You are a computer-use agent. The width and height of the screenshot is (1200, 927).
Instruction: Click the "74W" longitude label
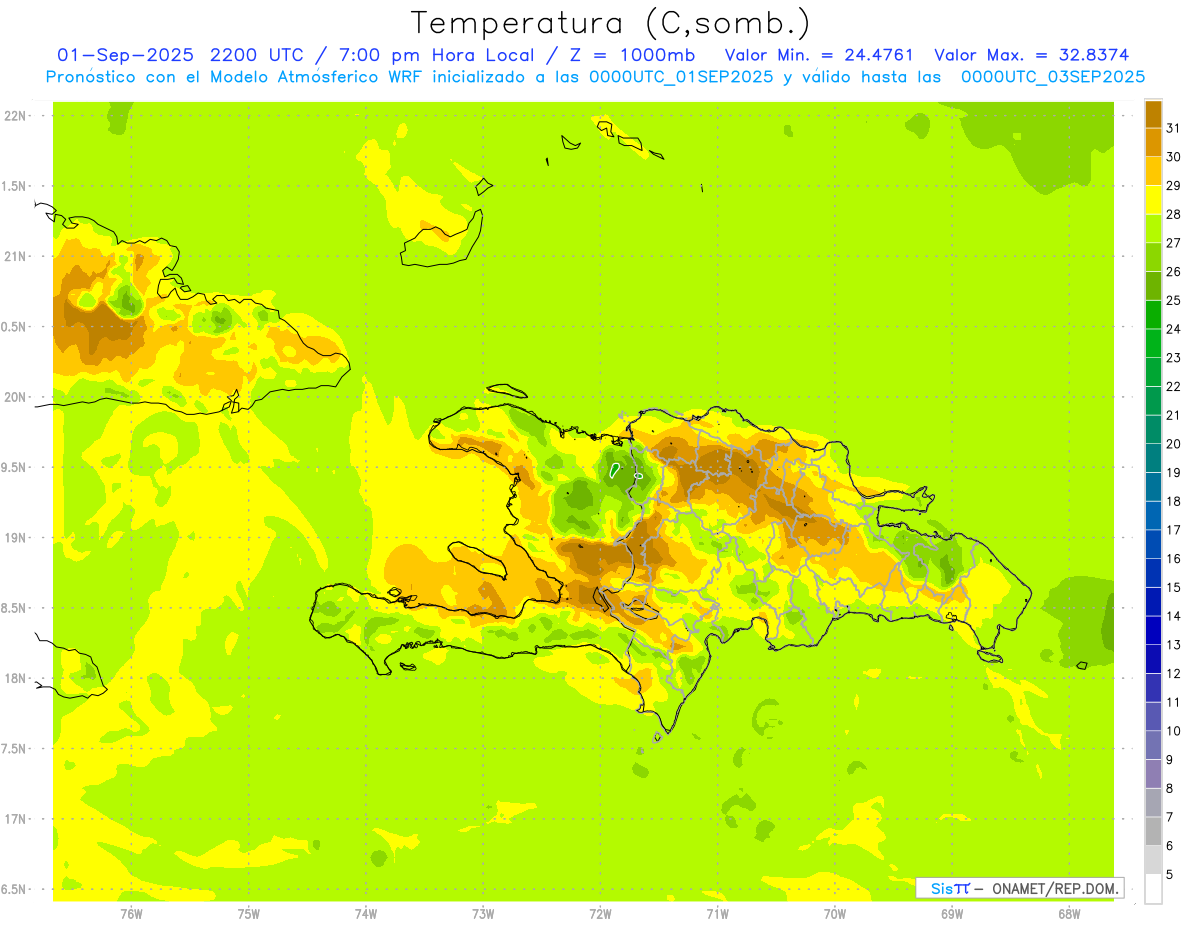[x=365, y=913]
